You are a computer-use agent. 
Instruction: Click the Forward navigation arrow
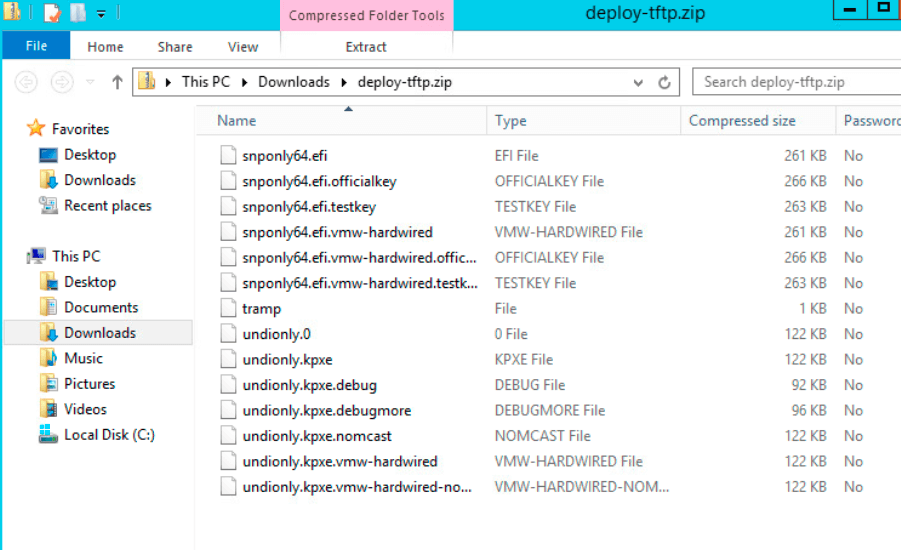(x=61, y=82)
